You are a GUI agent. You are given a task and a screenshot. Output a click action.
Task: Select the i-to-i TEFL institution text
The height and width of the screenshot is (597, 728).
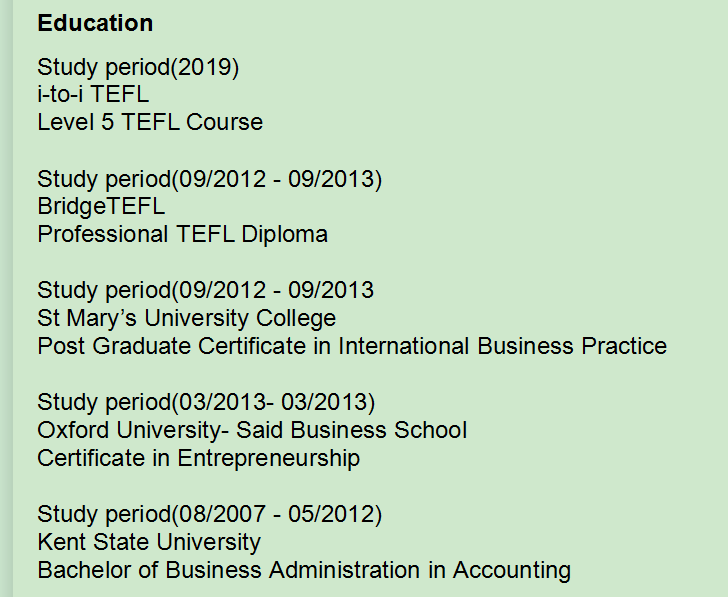[x=92, y=95]
